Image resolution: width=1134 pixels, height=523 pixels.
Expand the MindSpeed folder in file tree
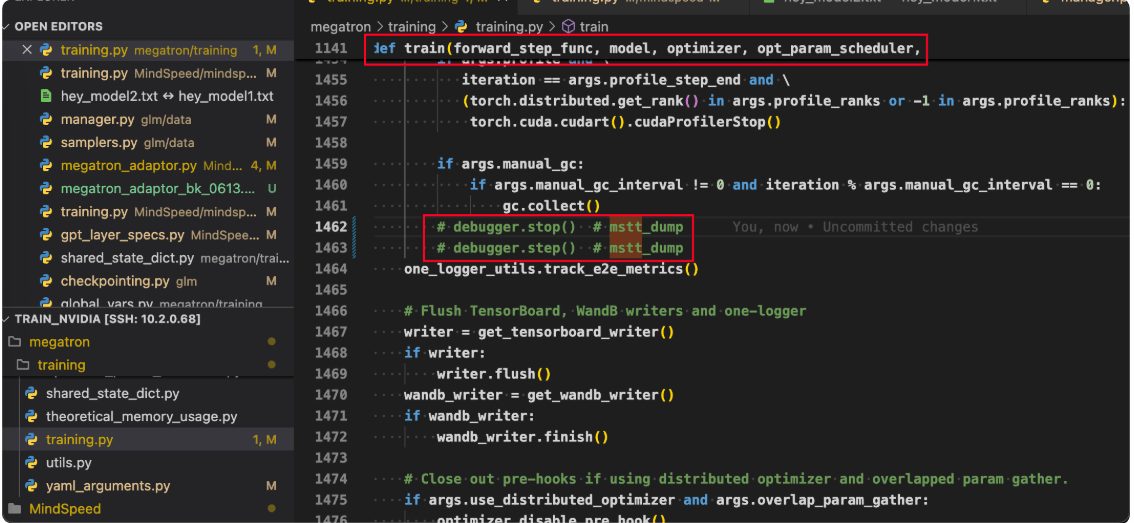click(x=65, y=509)
